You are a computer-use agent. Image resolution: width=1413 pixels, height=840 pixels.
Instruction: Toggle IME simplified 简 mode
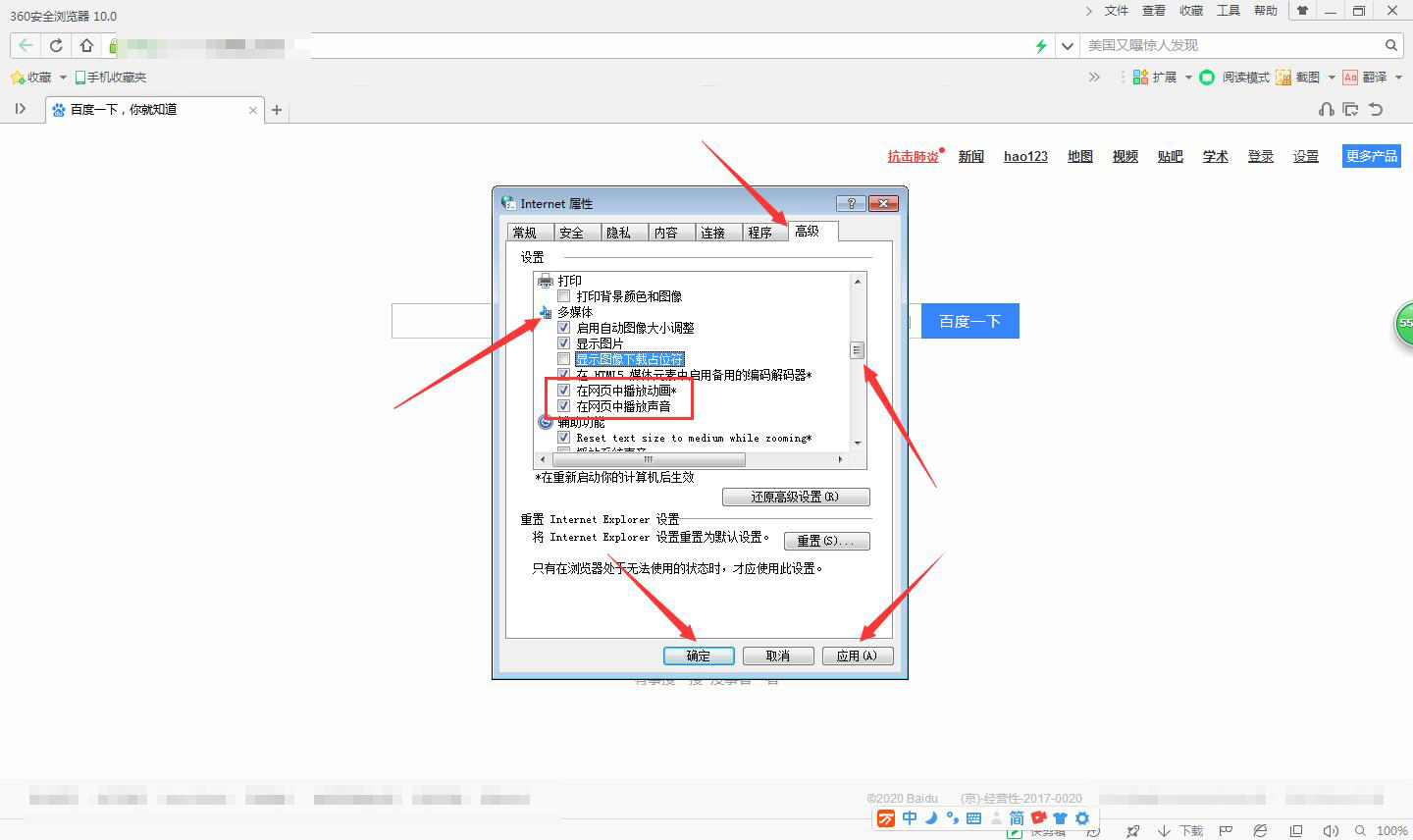[x=1017, y=818]
